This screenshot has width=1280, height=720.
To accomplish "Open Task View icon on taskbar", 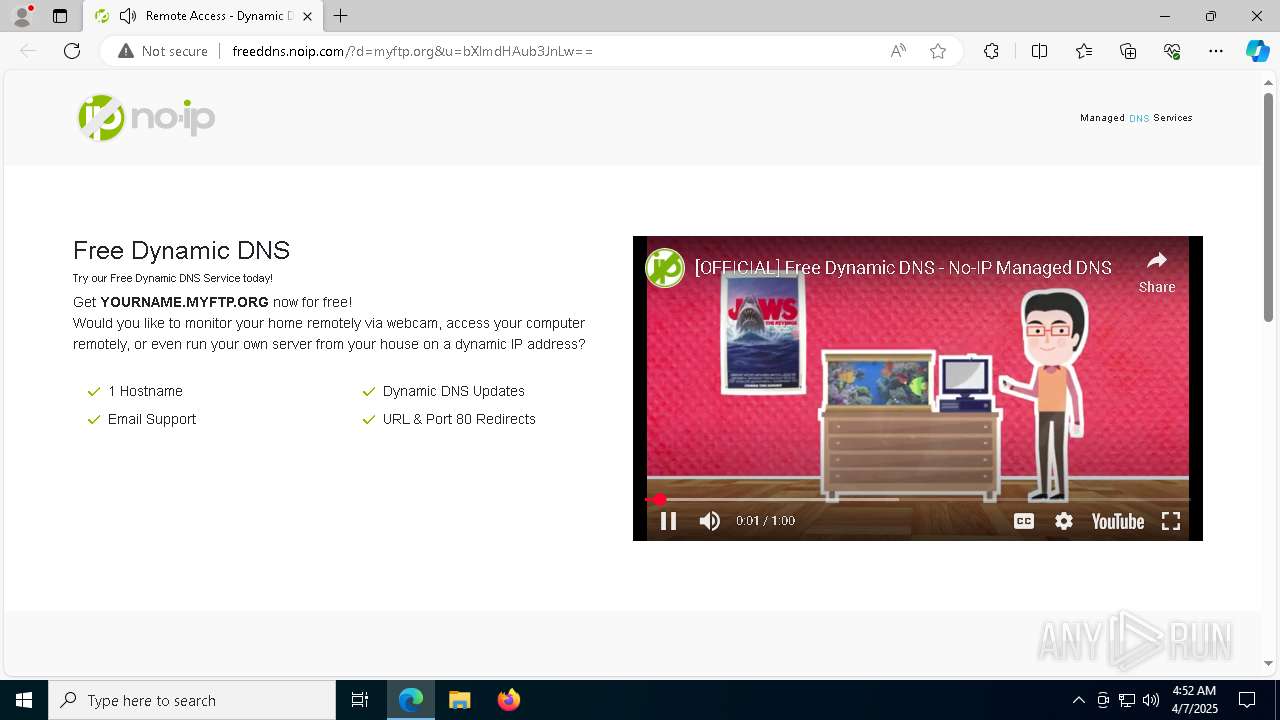I will click(360, 700).
